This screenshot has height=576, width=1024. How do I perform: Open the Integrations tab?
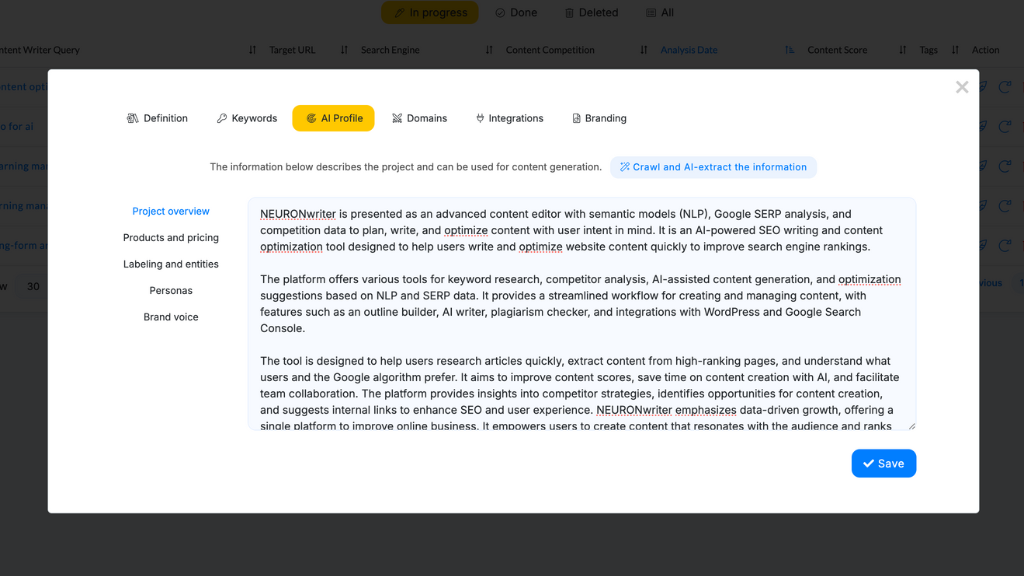click(x=509, y=118)
